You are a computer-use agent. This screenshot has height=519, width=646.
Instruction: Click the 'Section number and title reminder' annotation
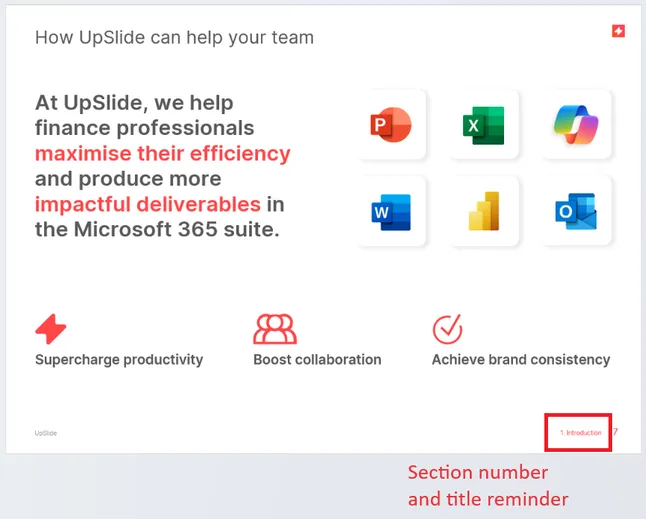[488, 486]
